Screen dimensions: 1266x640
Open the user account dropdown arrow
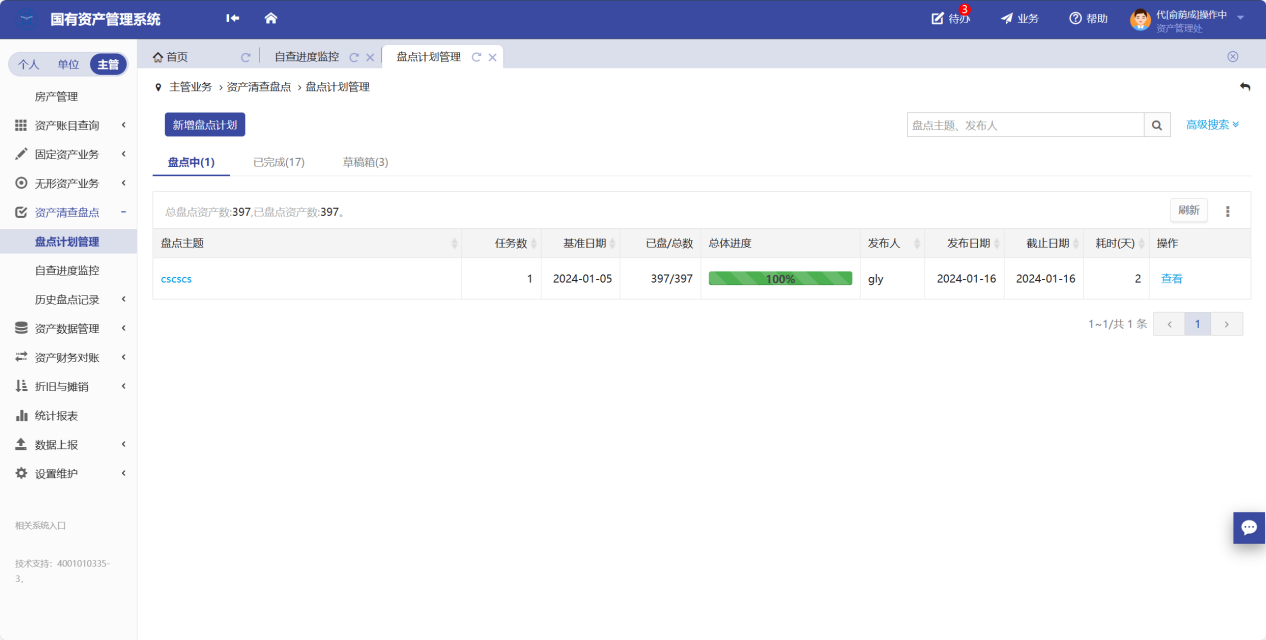pos(1241,18)
